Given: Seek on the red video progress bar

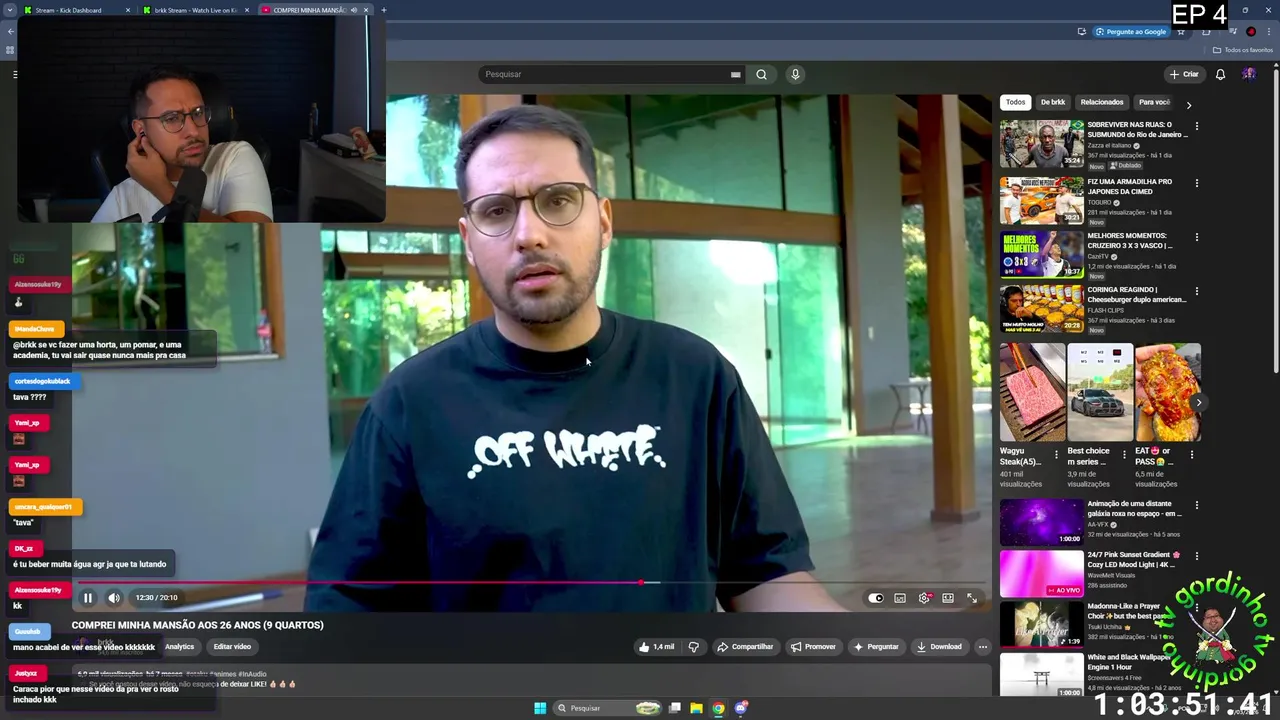Looking at the screenshot, I should (530, 582).
